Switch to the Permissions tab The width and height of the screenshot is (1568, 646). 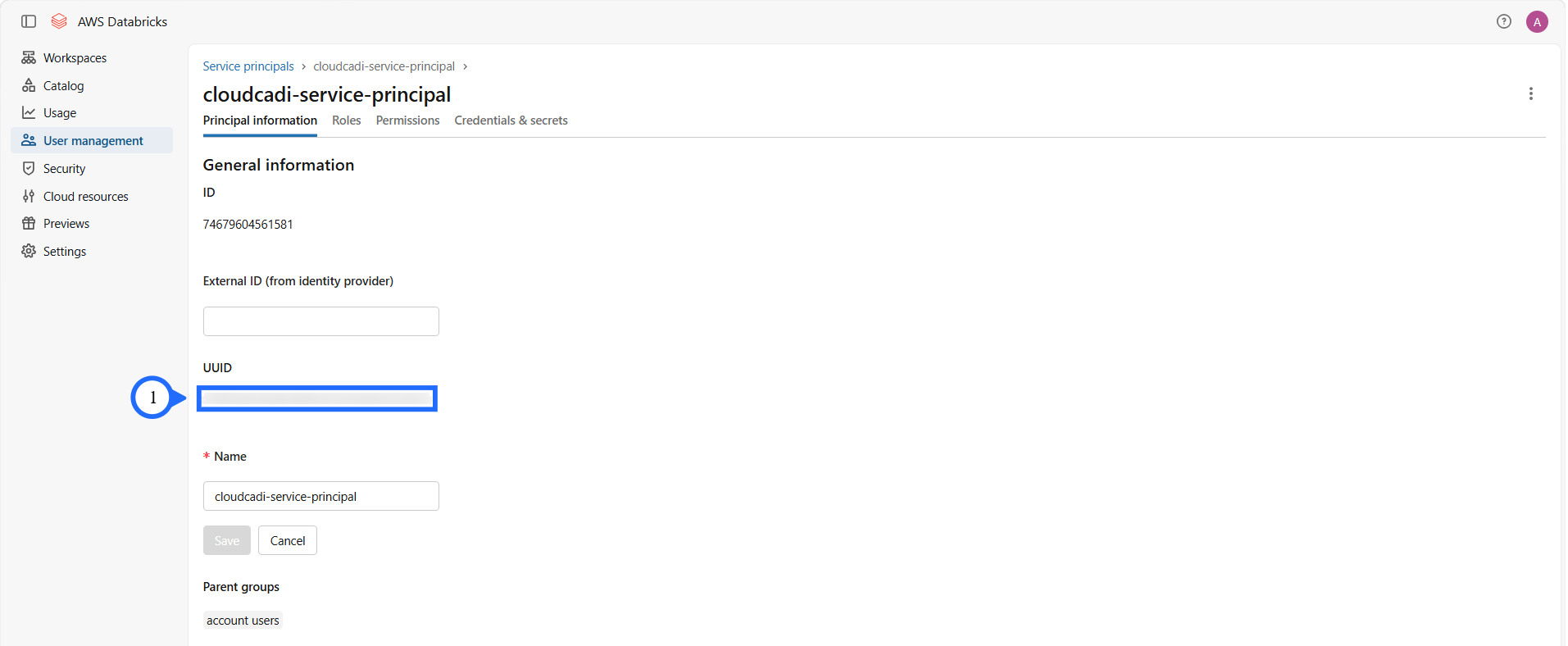coord(407,121)
